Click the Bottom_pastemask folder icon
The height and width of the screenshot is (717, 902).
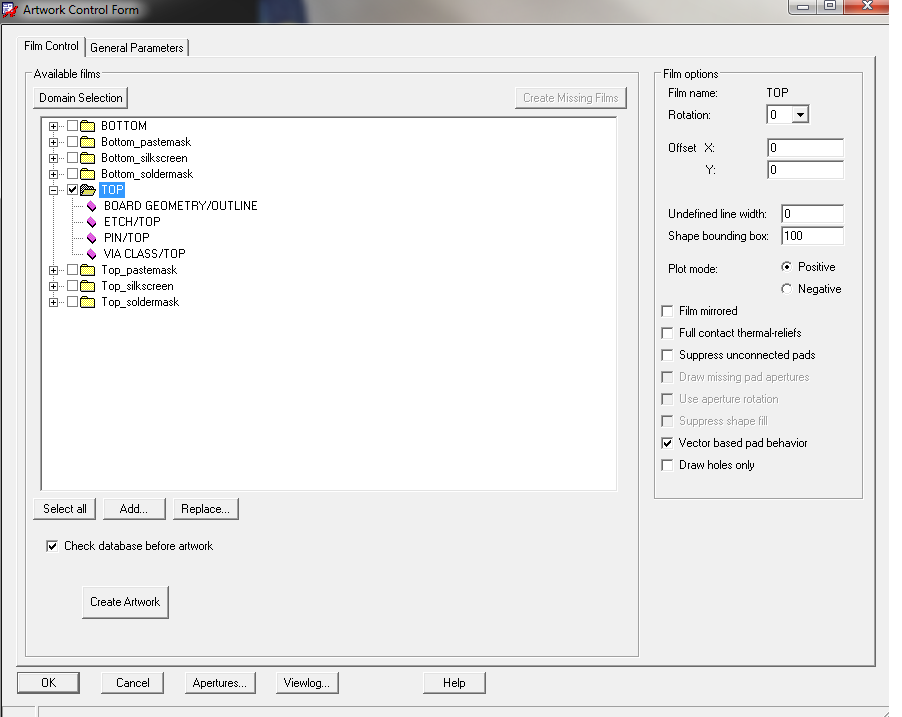(87, 142)
